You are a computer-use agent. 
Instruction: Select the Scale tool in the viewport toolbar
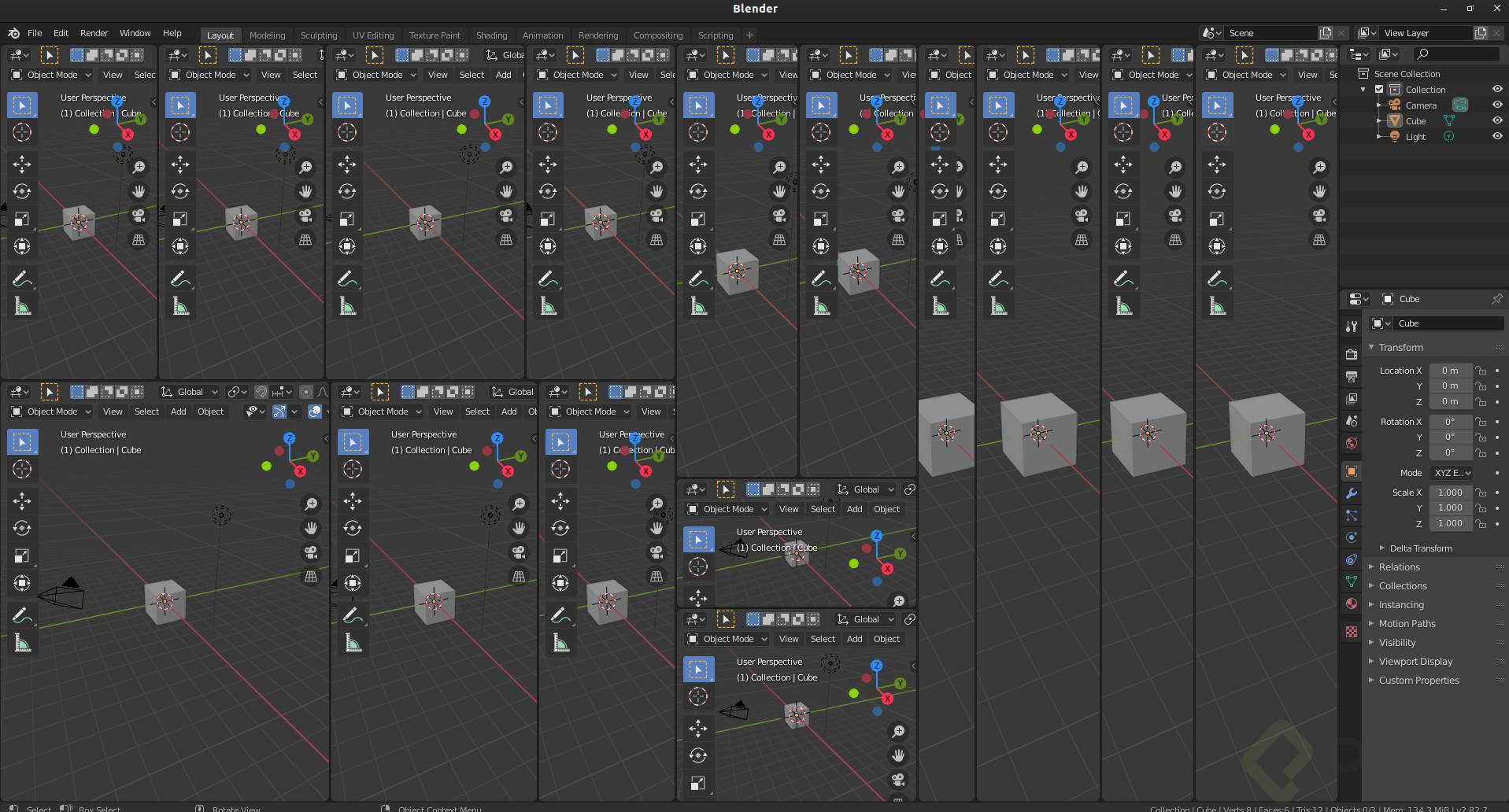coord(22,218)
